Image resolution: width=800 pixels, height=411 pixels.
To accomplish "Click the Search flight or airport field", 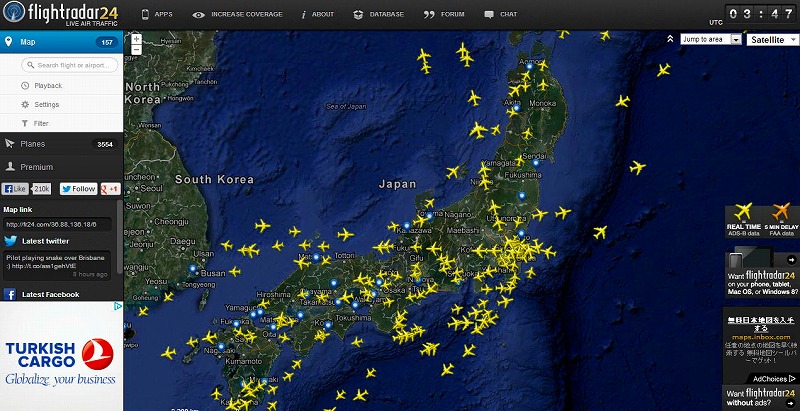I will click(70, 64).
